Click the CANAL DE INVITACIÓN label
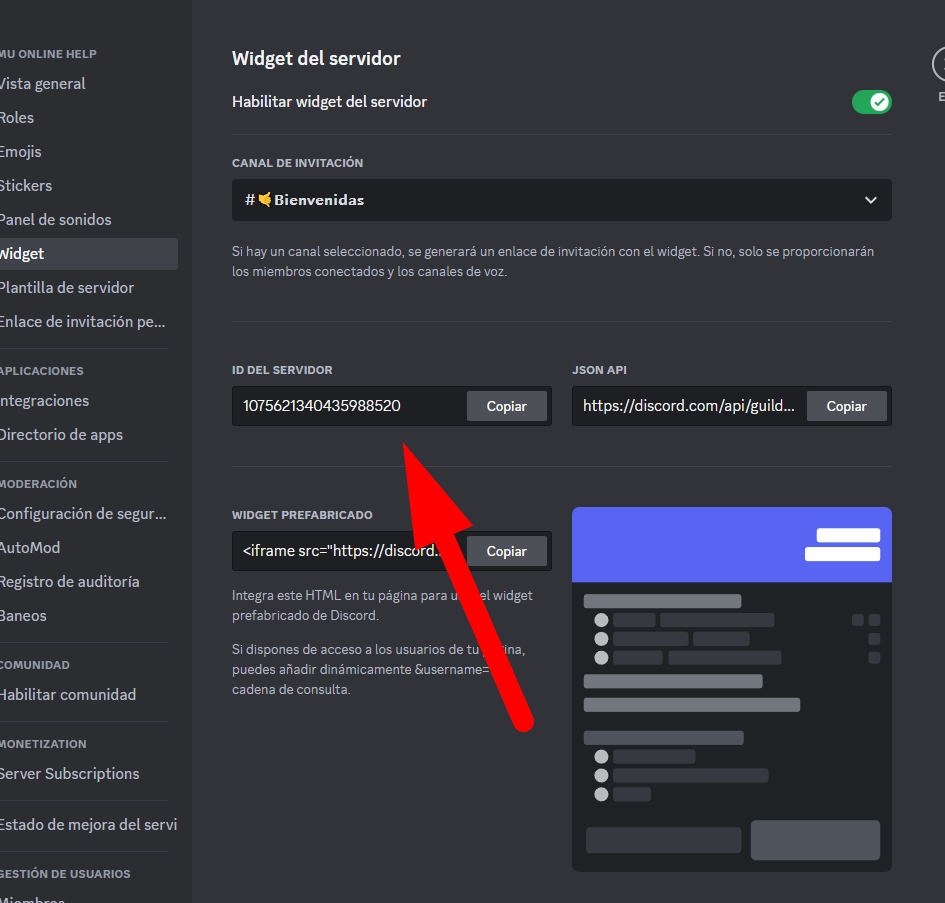 (x=297, y=163)
